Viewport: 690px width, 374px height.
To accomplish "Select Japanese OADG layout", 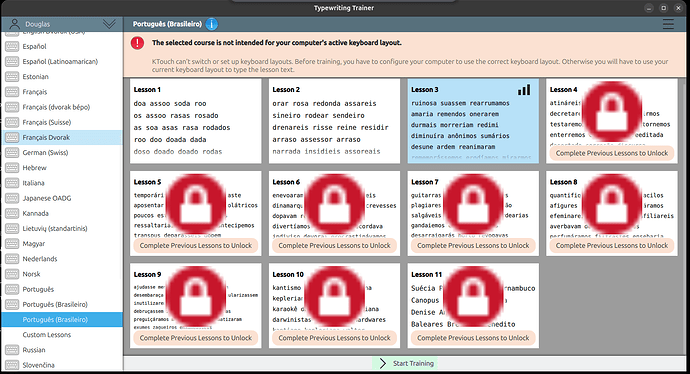I will click(x=62, y=198).
